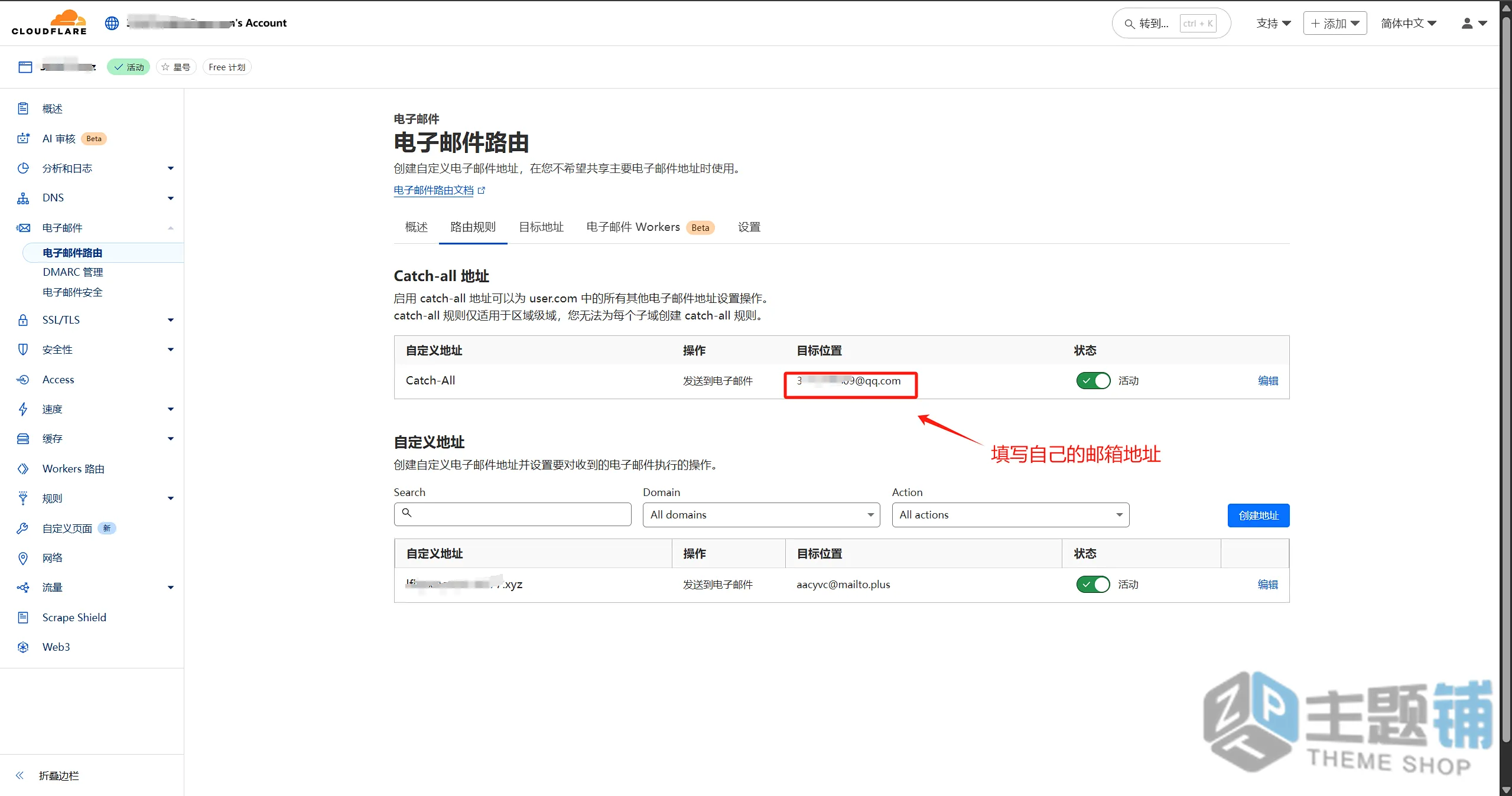The width and height of the screenshot is (1512, 796).
Task: Open the All actions dropdown
Action: coord(1010,515)
